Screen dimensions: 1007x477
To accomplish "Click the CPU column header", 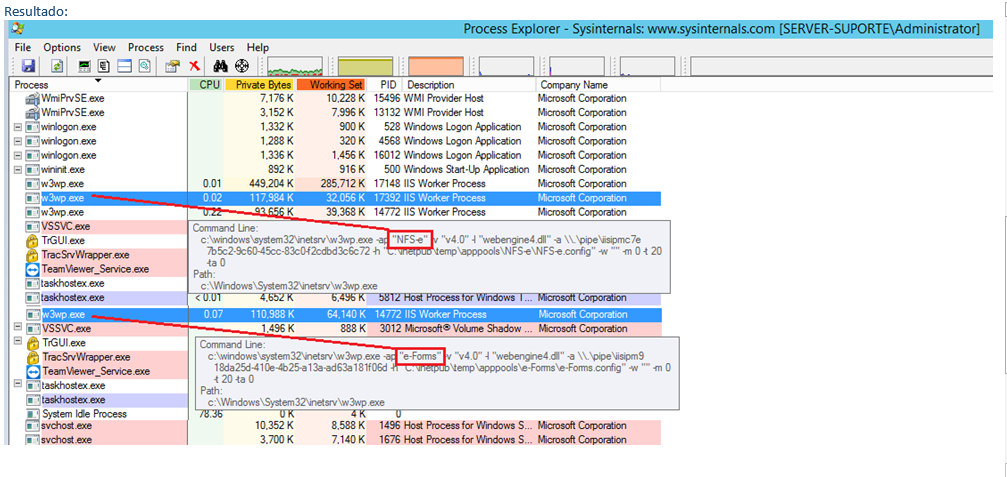I will point(208,85).
